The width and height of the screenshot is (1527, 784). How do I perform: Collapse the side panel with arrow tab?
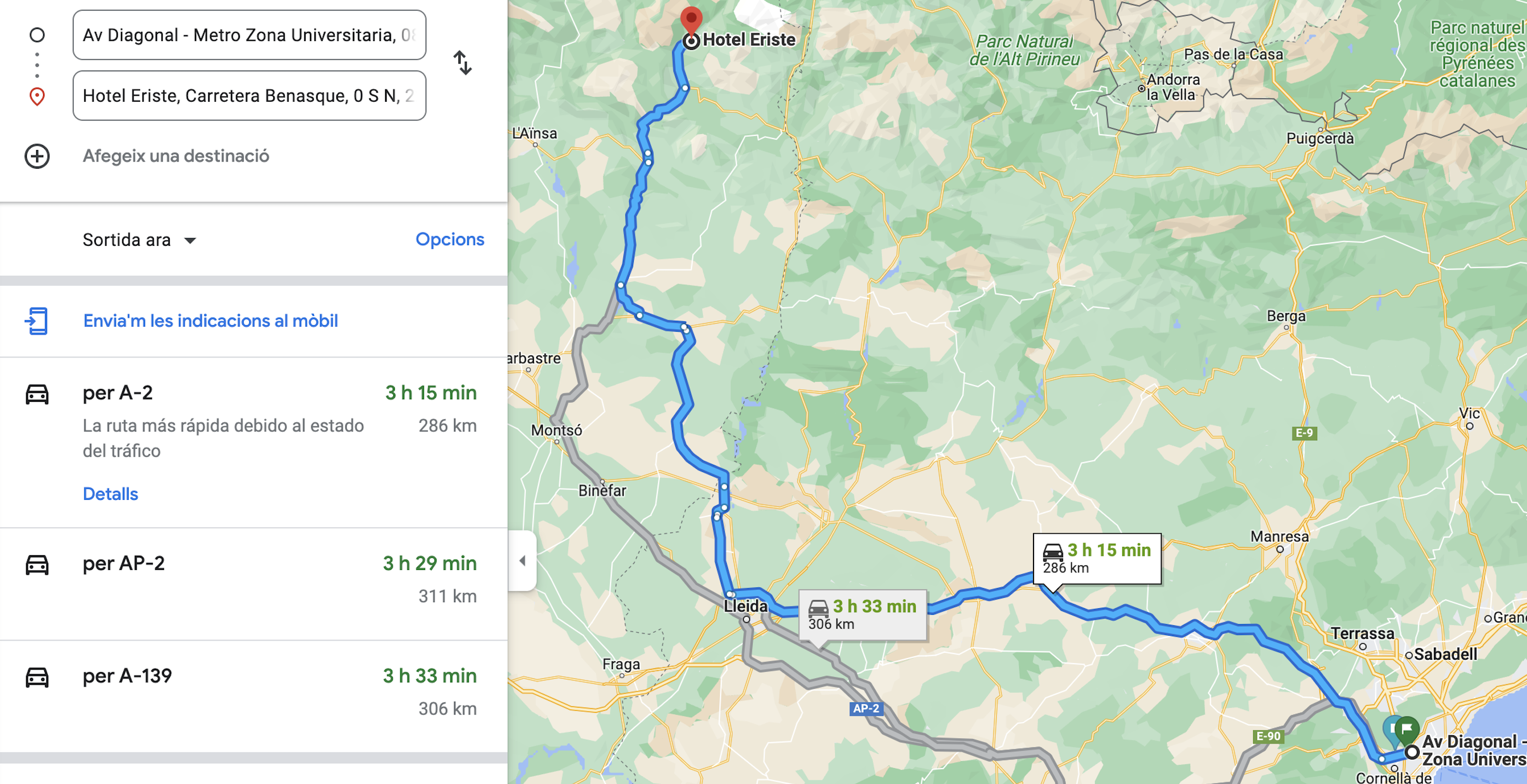[x=523, y=561]
